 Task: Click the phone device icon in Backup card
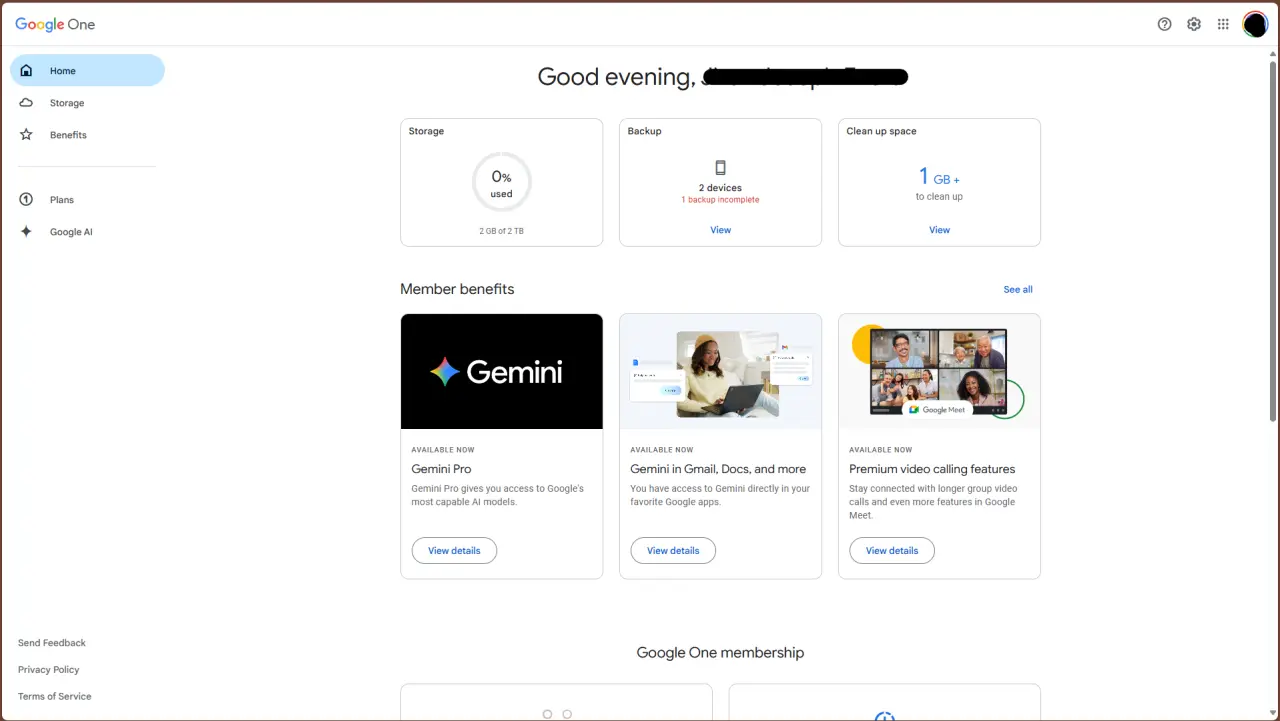(720, 168)
